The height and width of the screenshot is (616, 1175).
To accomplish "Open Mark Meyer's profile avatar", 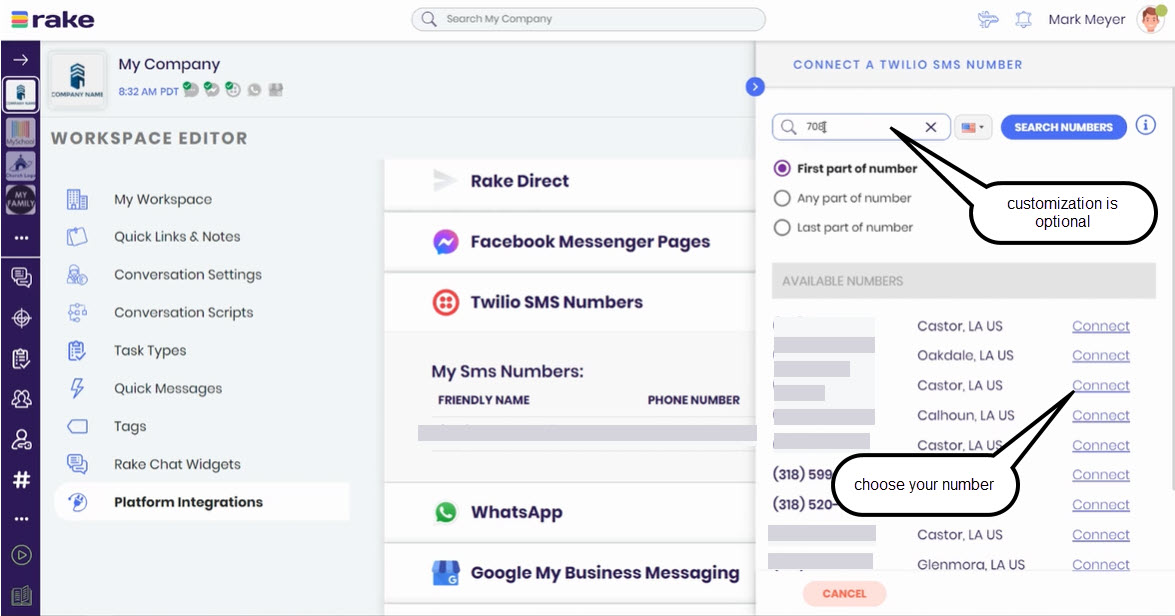I will [1150, 19].
